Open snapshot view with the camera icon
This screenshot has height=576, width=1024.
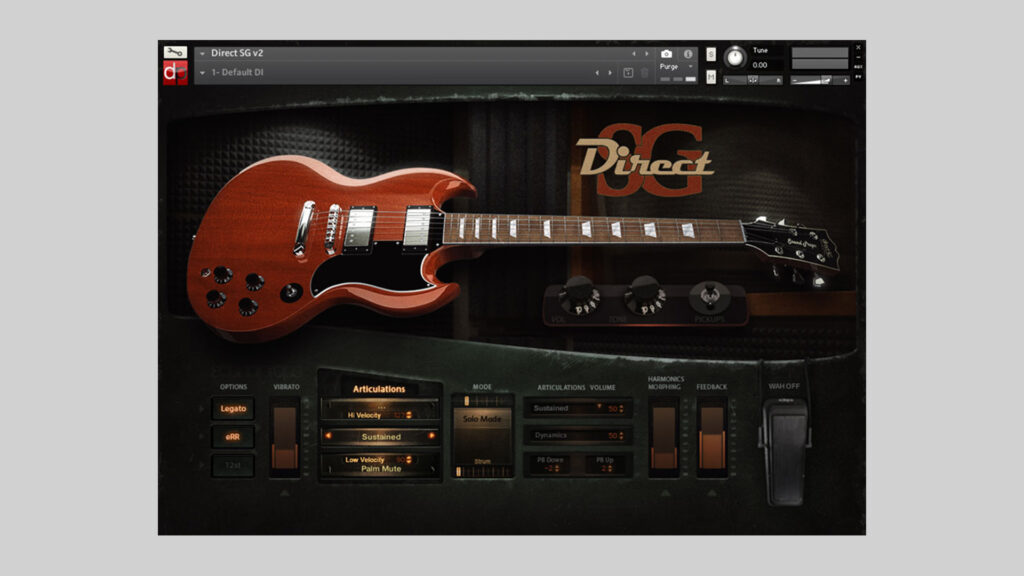click(666, 53)
